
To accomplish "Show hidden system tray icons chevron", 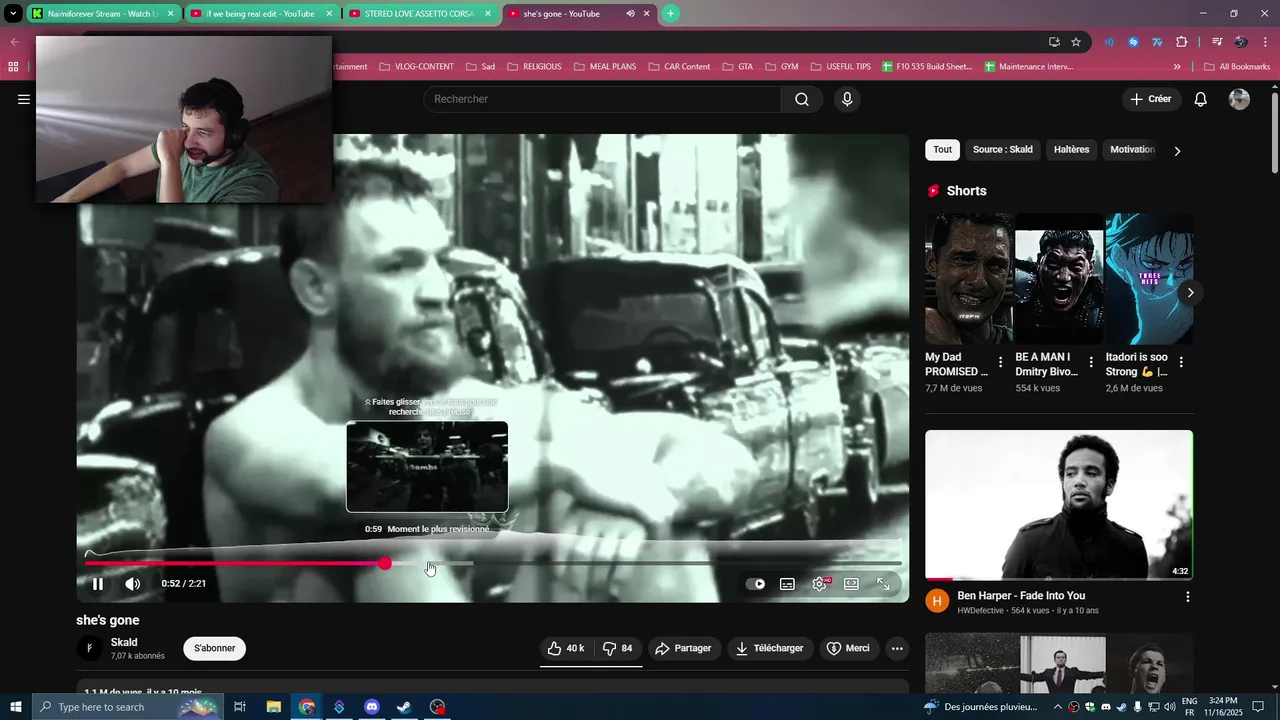I will coord(1057,707).
